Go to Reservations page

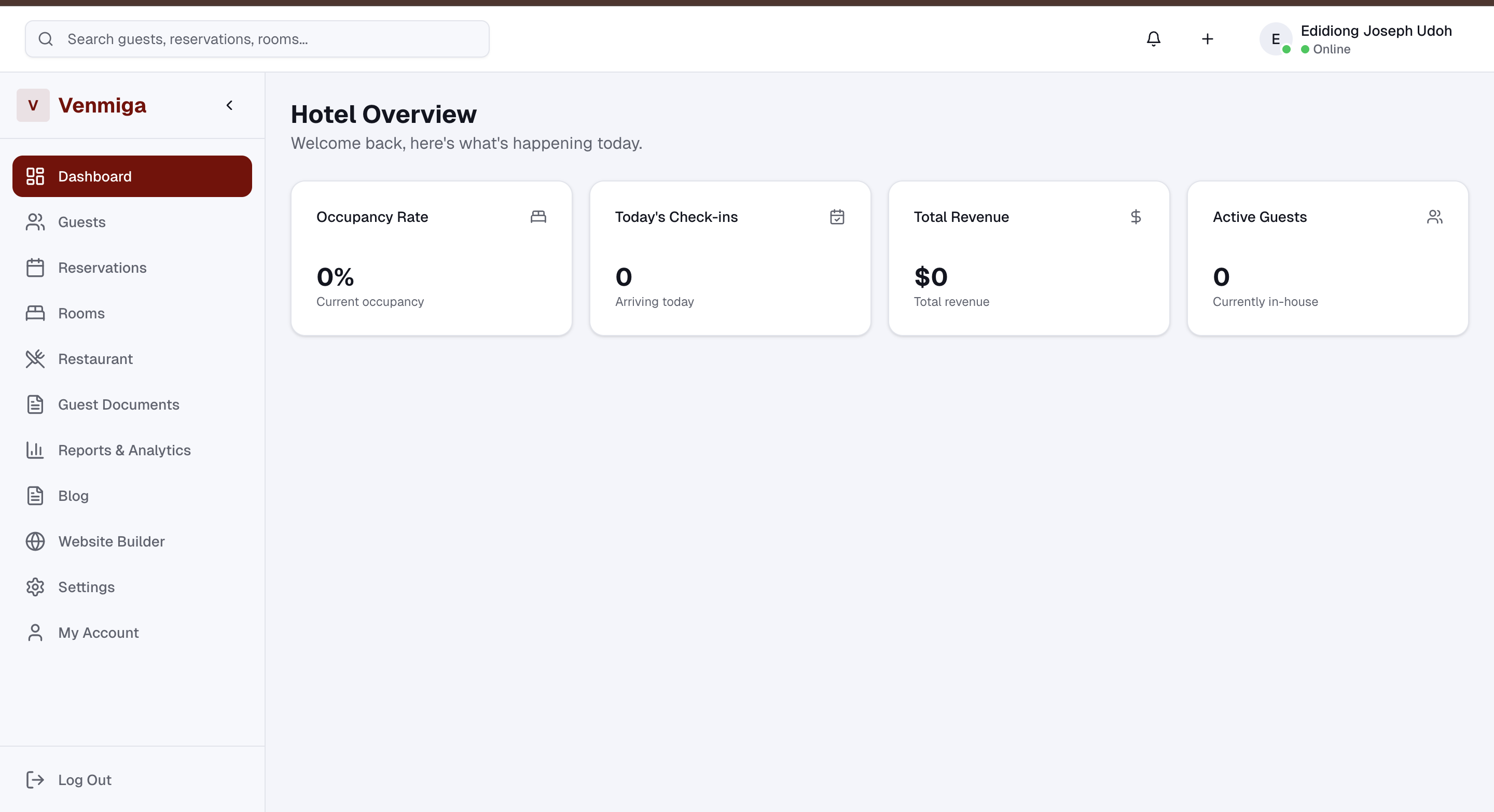pos(102,268)
